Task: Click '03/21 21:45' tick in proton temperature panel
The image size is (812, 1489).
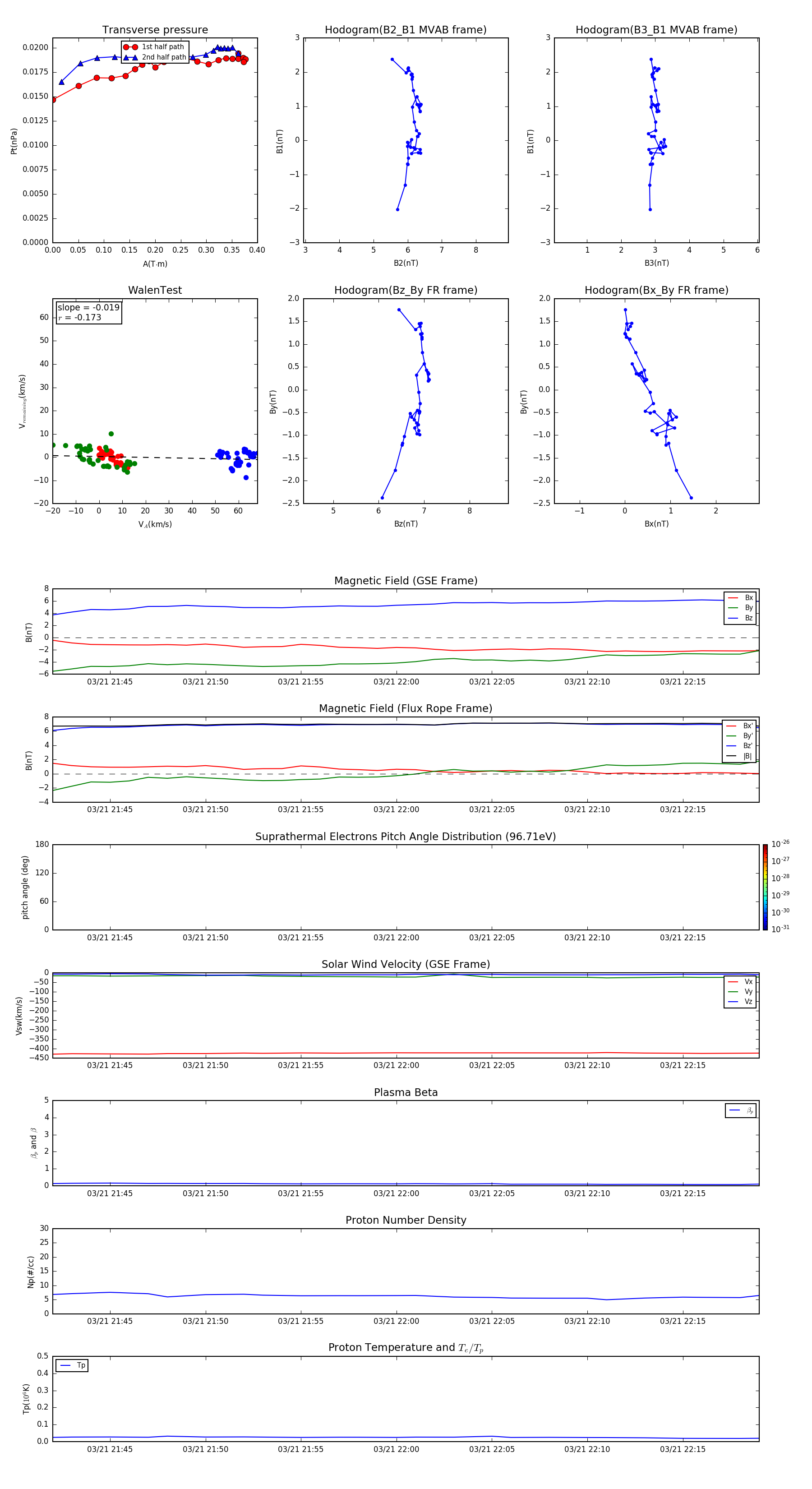Action: coord(110,1449)
